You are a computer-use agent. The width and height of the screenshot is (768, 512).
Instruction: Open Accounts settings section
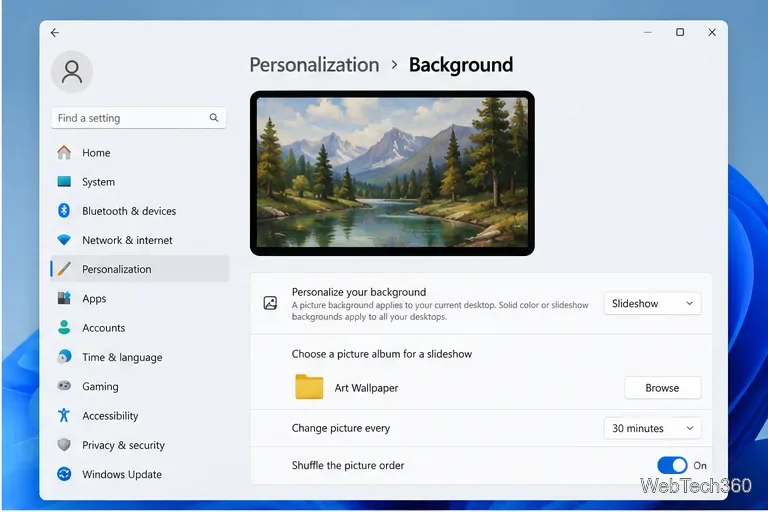click(x=140, y=328)
